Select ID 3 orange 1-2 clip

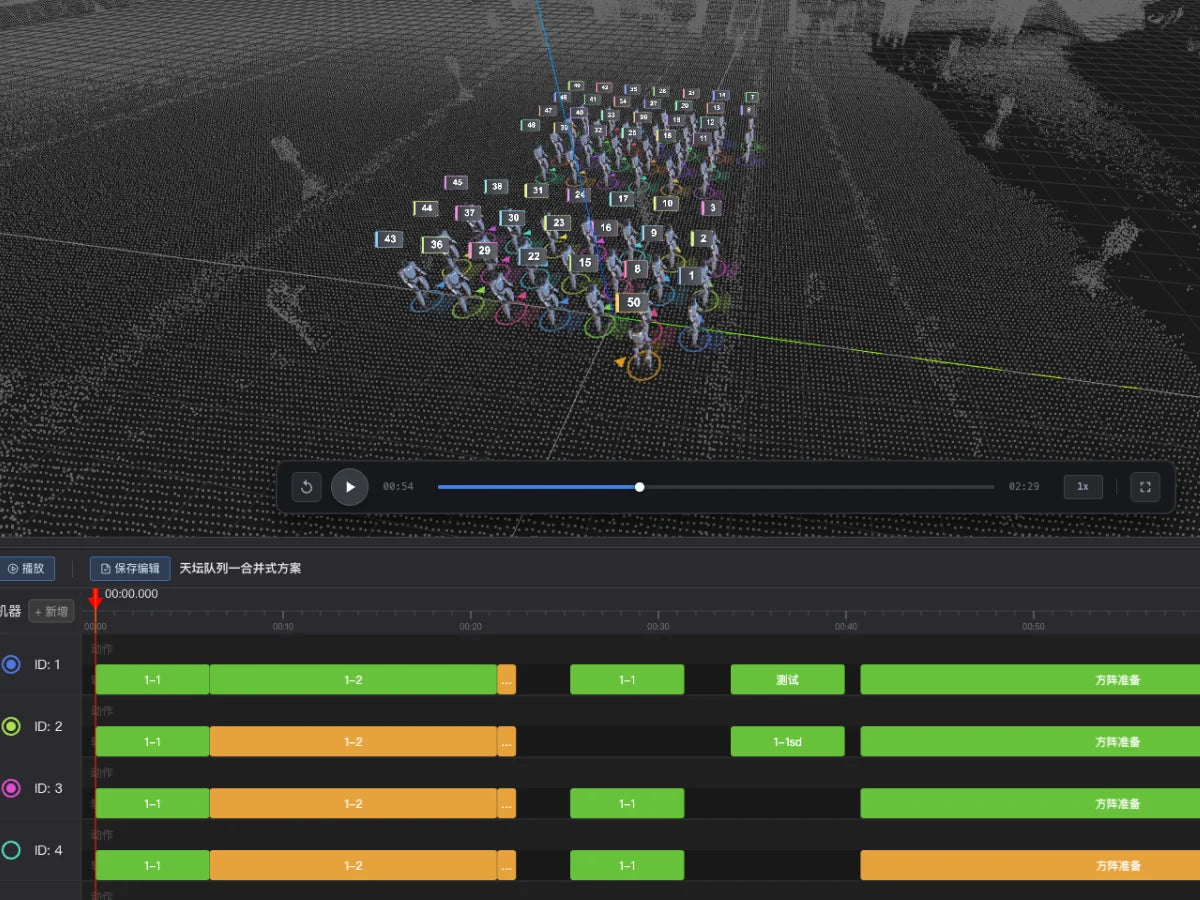tap(353, 804)
